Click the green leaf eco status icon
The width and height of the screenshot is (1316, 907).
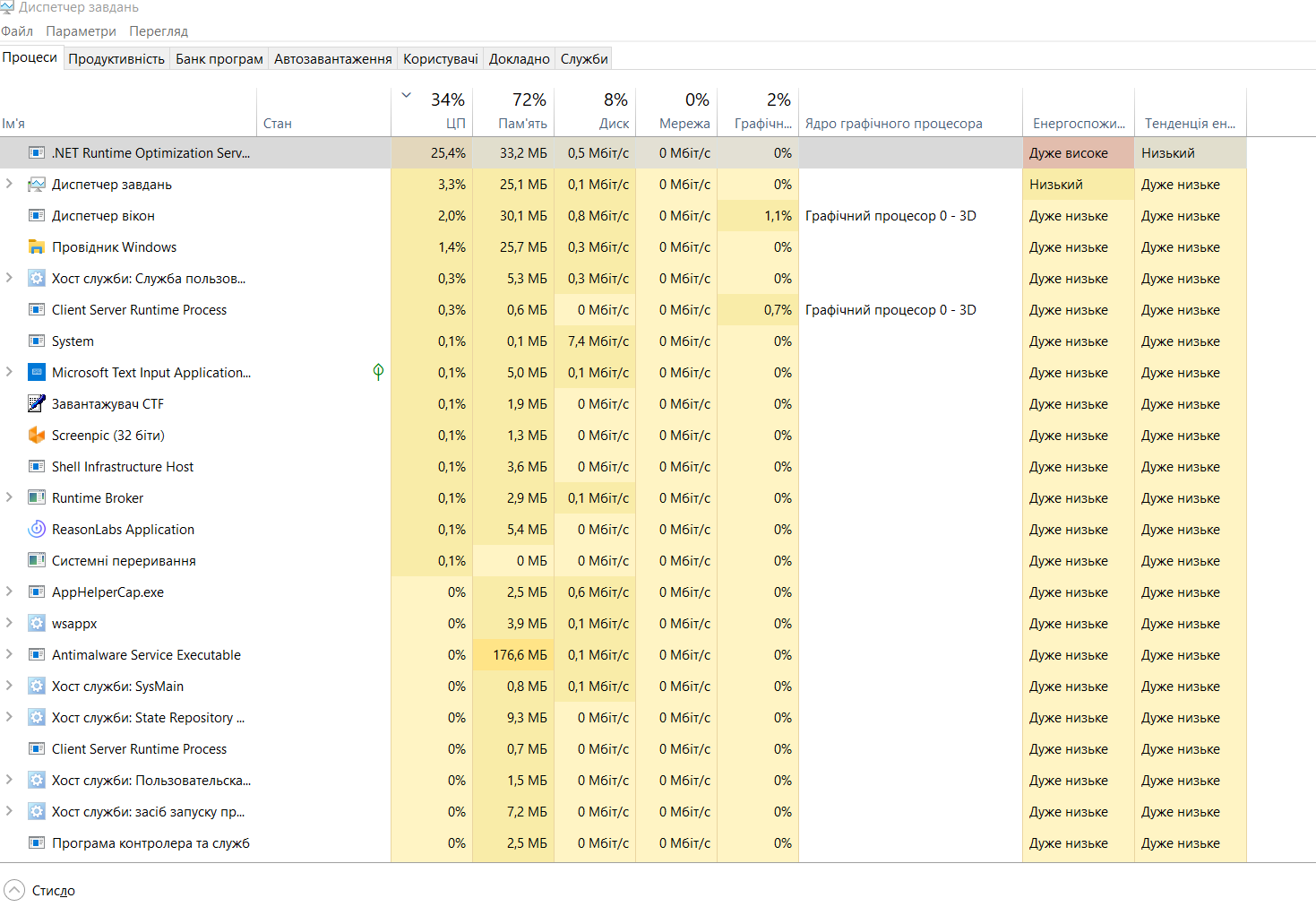[x=378, y=372]
